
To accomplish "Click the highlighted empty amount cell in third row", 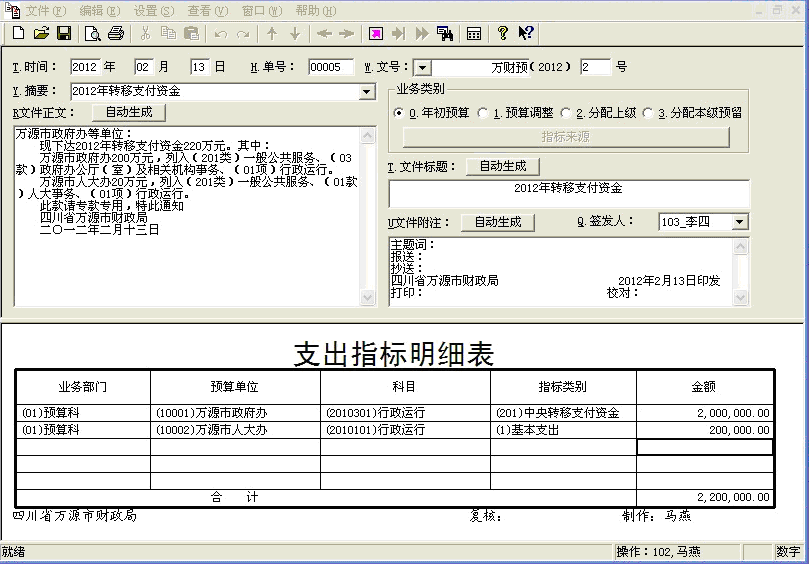I will [x=705, y=447].
